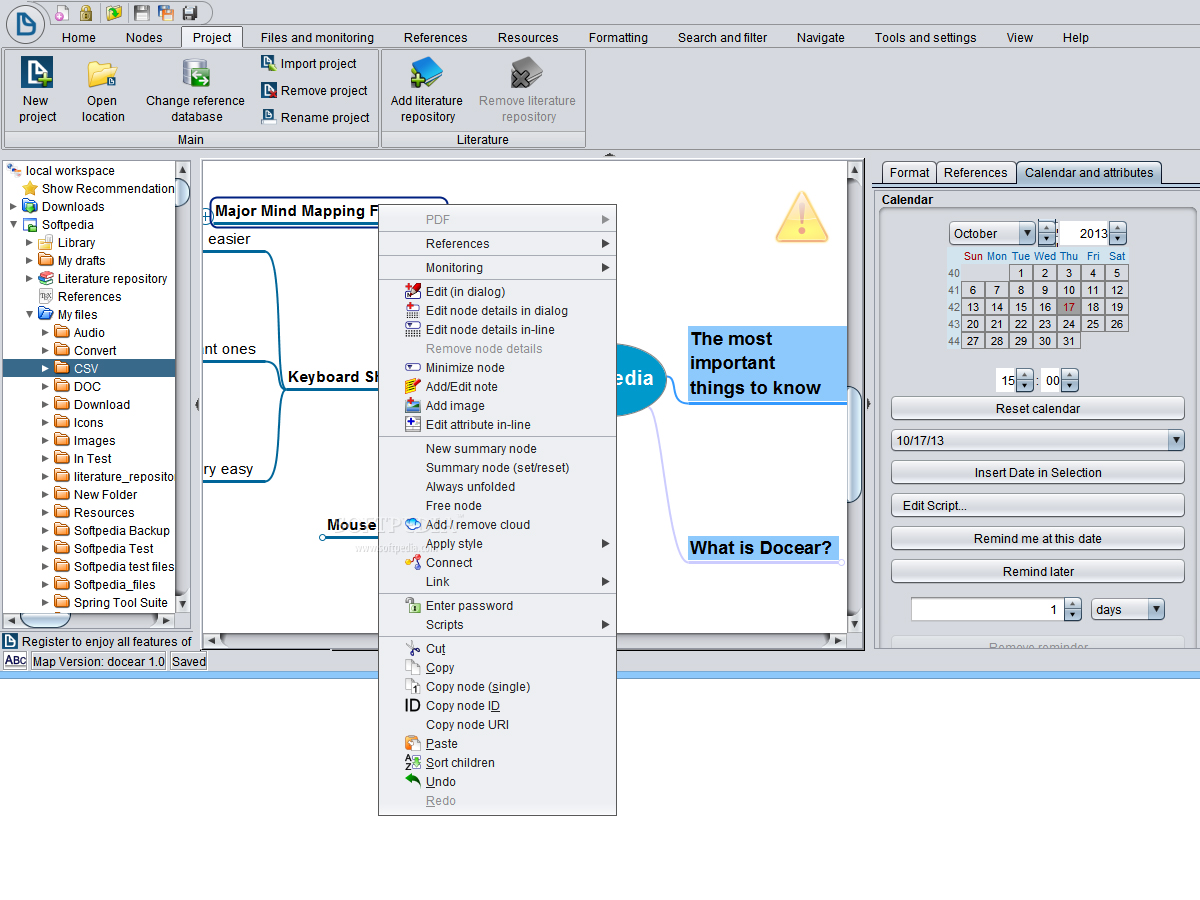Click Add literature repository icon
The image size is (1200, 900).
(426, 74)
